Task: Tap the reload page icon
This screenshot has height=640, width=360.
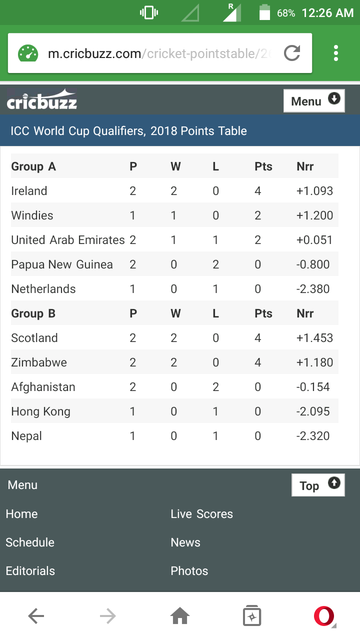Action: (292, 53)
